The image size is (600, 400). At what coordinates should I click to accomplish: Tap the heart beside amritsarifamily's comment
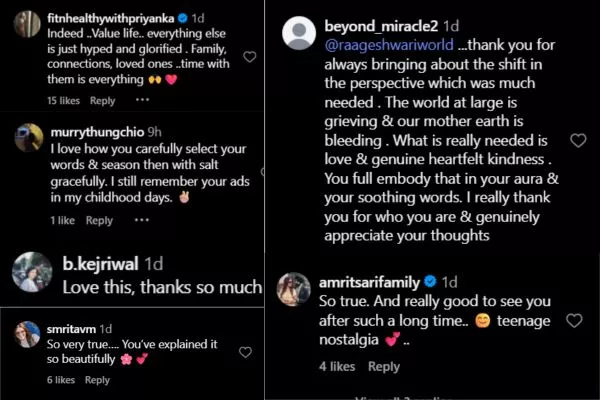[574, 321]
